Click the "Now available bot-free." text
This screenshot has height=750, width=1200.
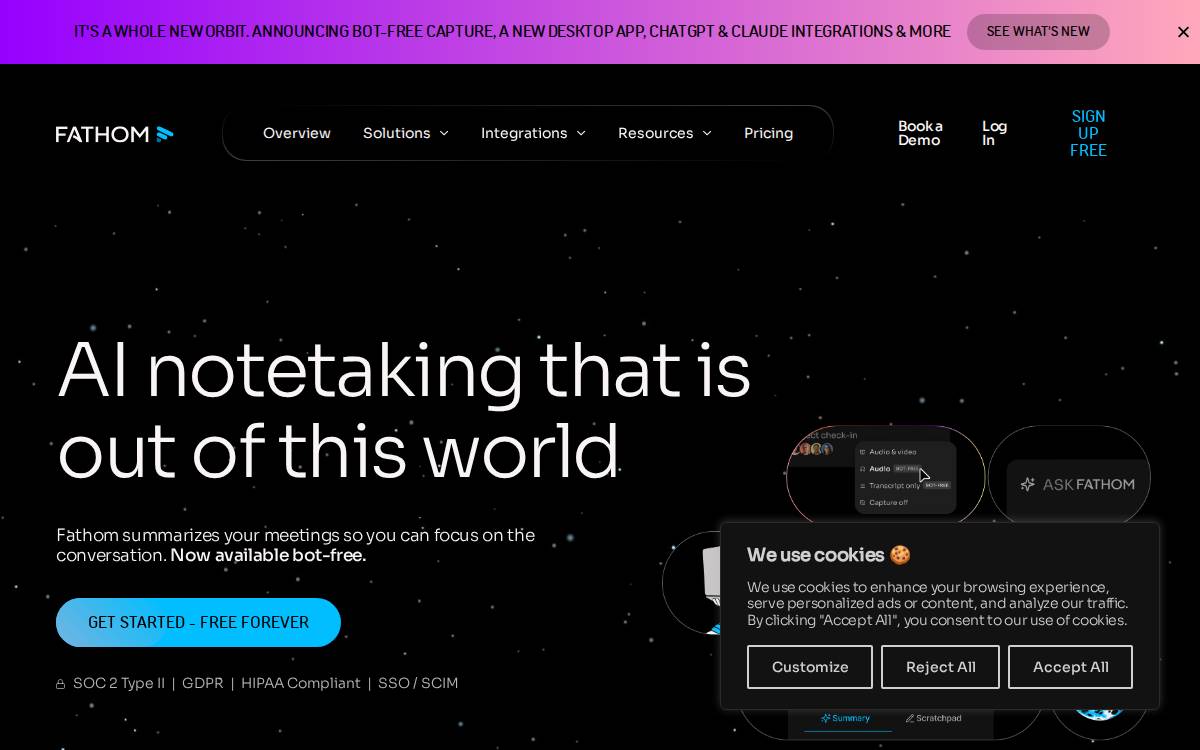[268, 555]
